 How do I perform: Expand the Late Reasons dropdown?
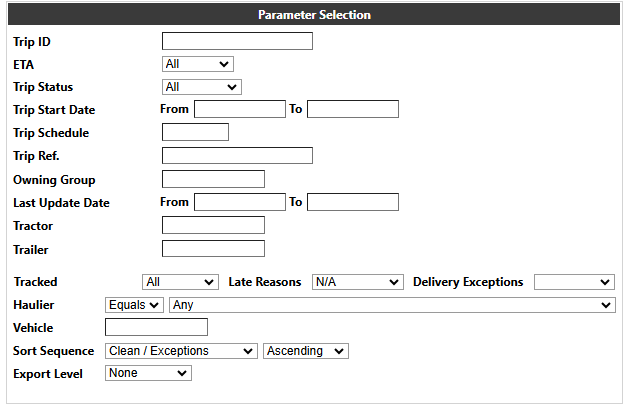pos(357,282)
